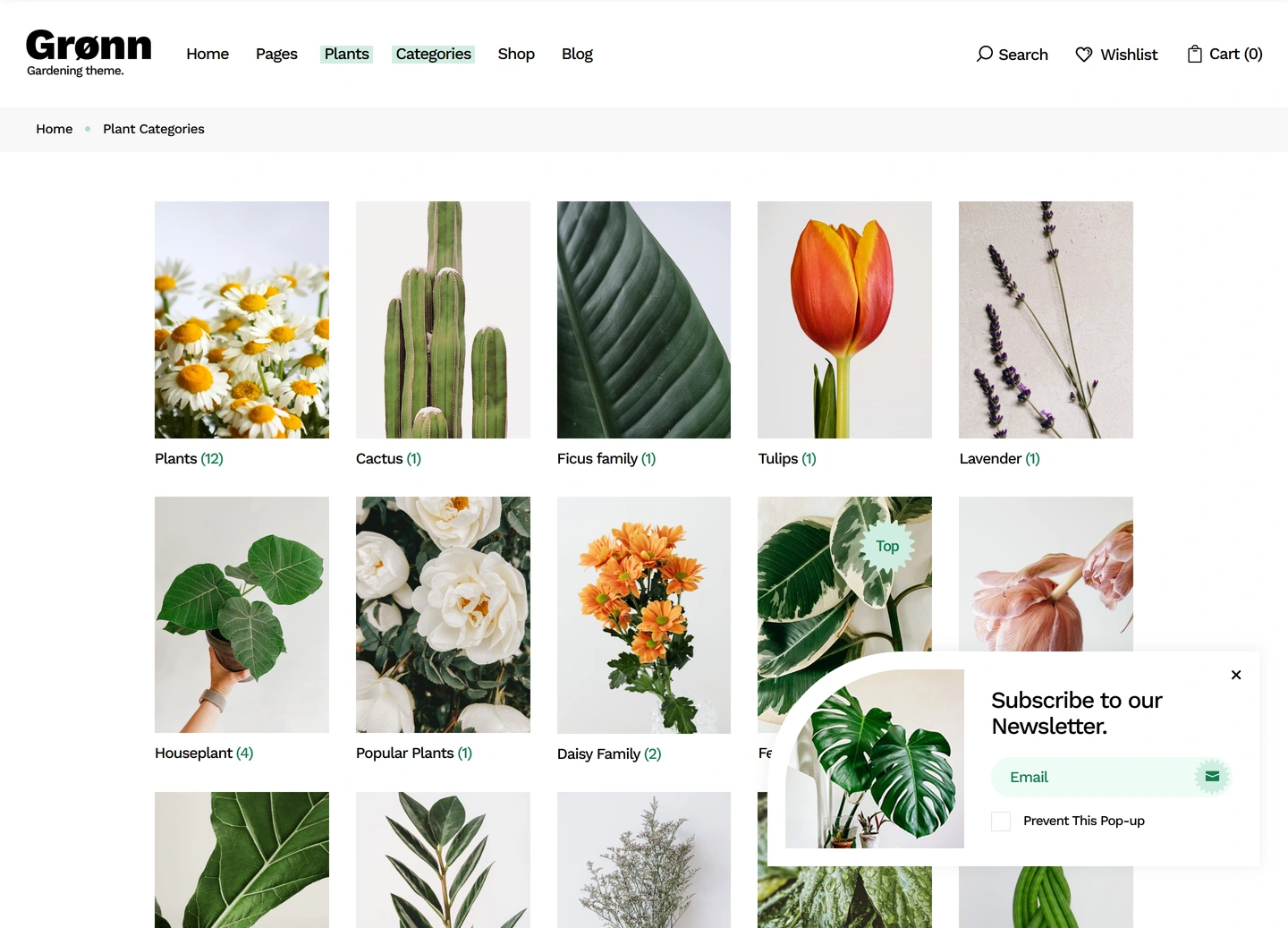
Task: Click the Grønn logo
Action: click(89, 45)
